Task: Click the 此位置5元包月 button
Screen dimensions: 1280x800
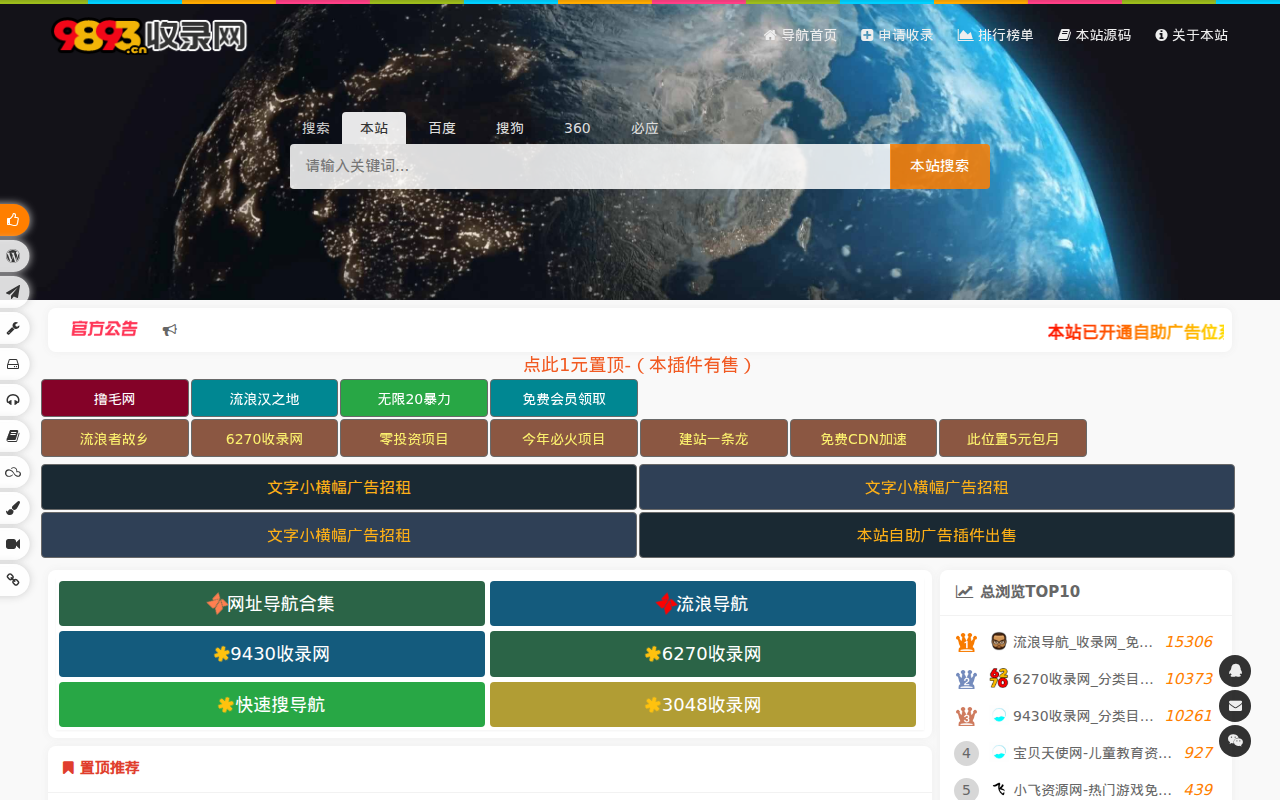Action: [x=1013, y=438]
